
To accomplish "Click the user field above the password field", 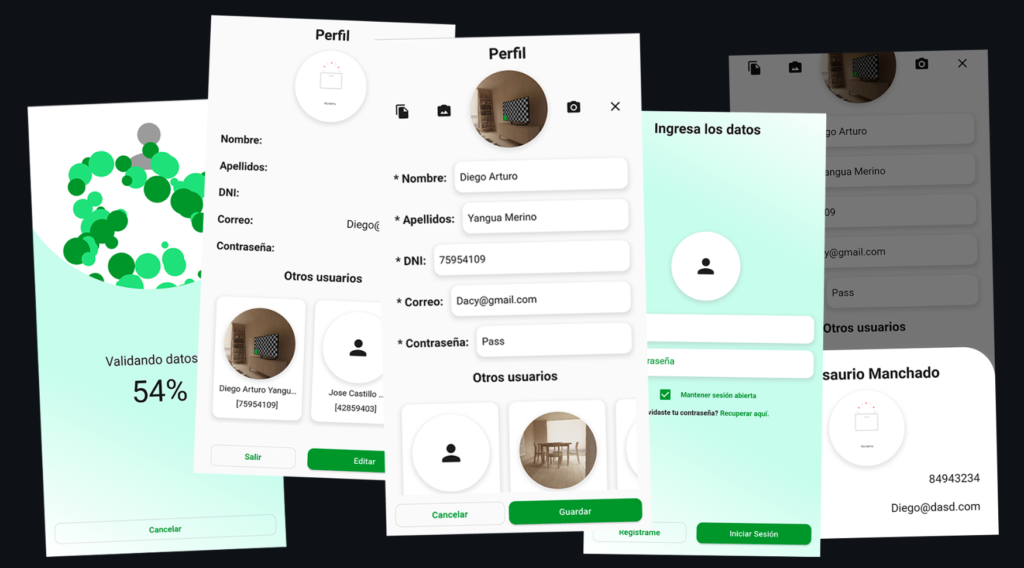I will click(x=730, y=330).
